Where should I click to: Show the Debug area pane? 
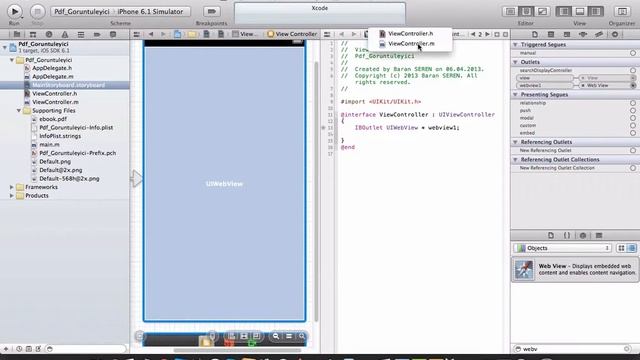580,11
